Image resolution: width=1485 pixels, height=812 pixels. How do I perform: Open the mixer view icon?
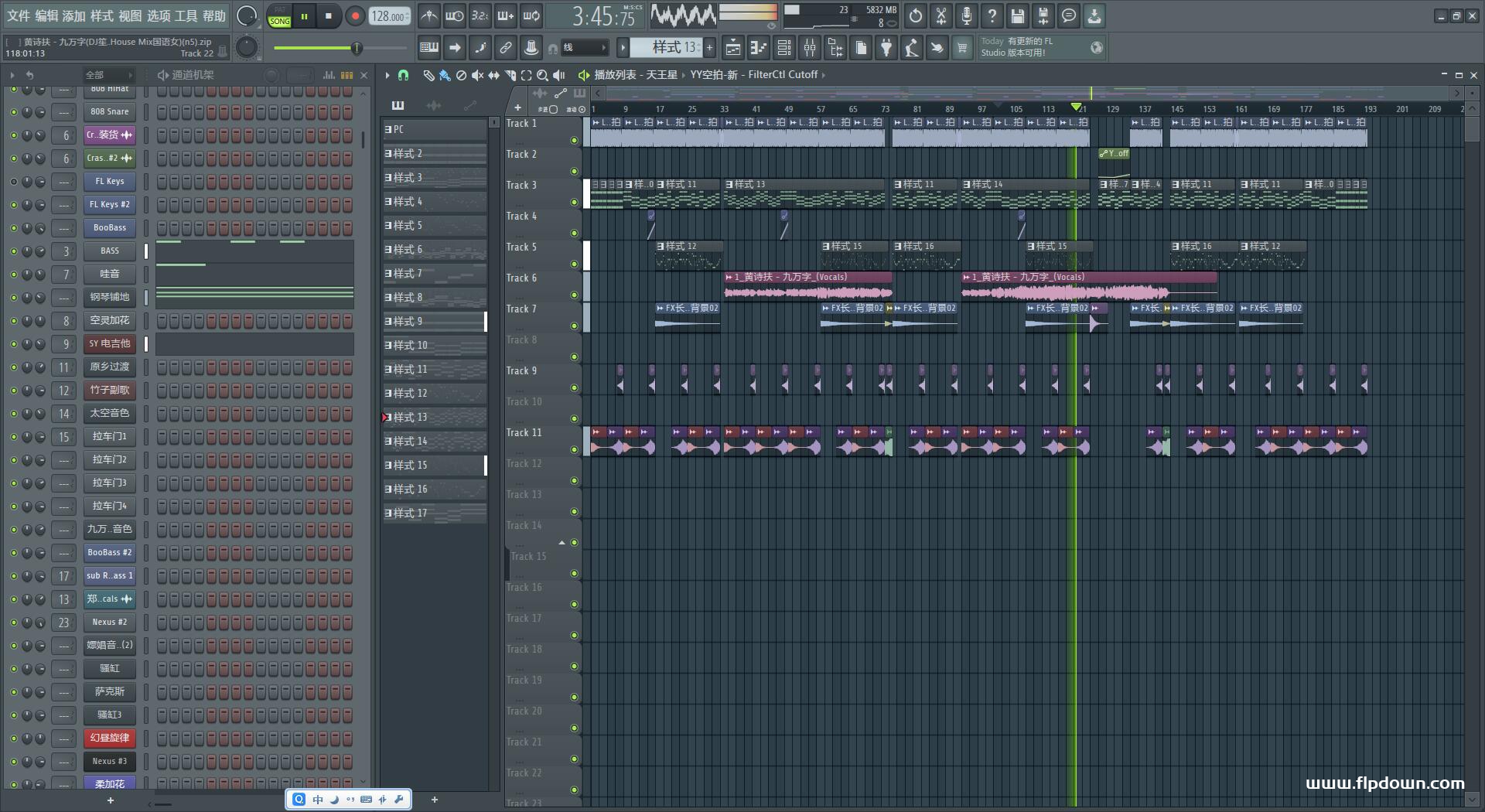coord(810,48)
